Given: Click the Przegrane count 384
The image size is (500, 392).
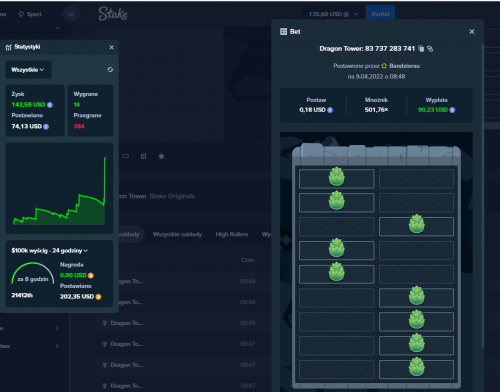Looking at the screenshot, I should tap(79, 126).
